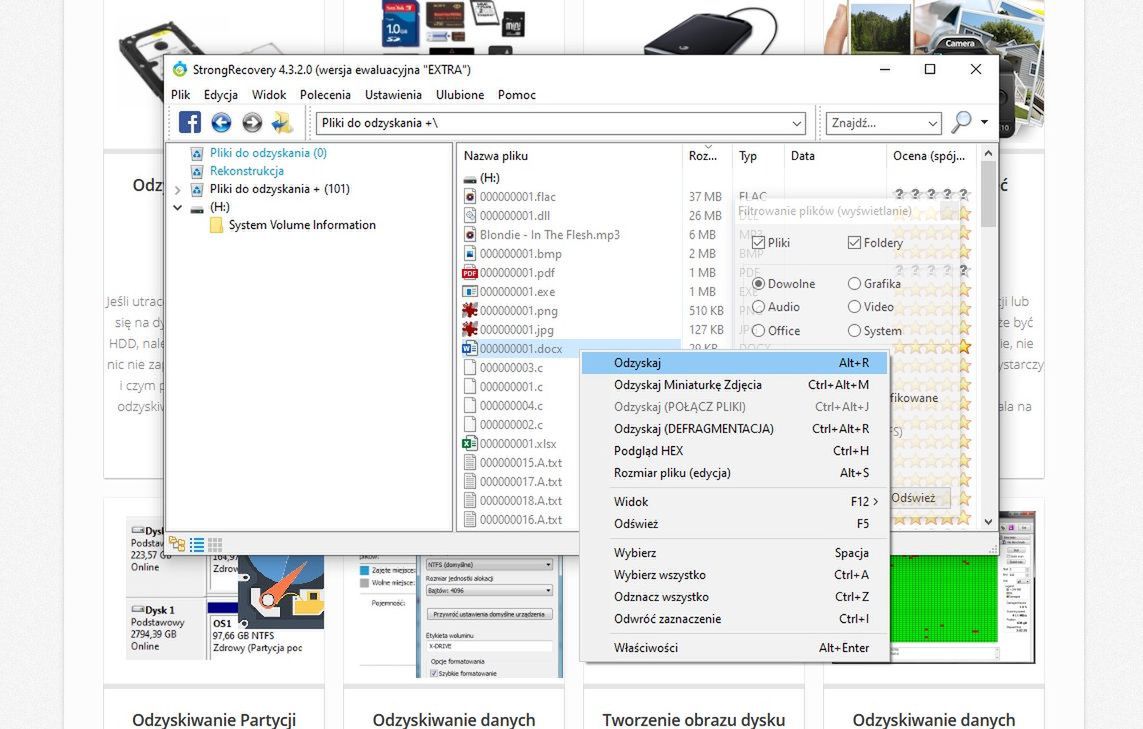Open the path combo box dropdown arrow
Screen dimensions: 1143x729
(x=797, y=123)
